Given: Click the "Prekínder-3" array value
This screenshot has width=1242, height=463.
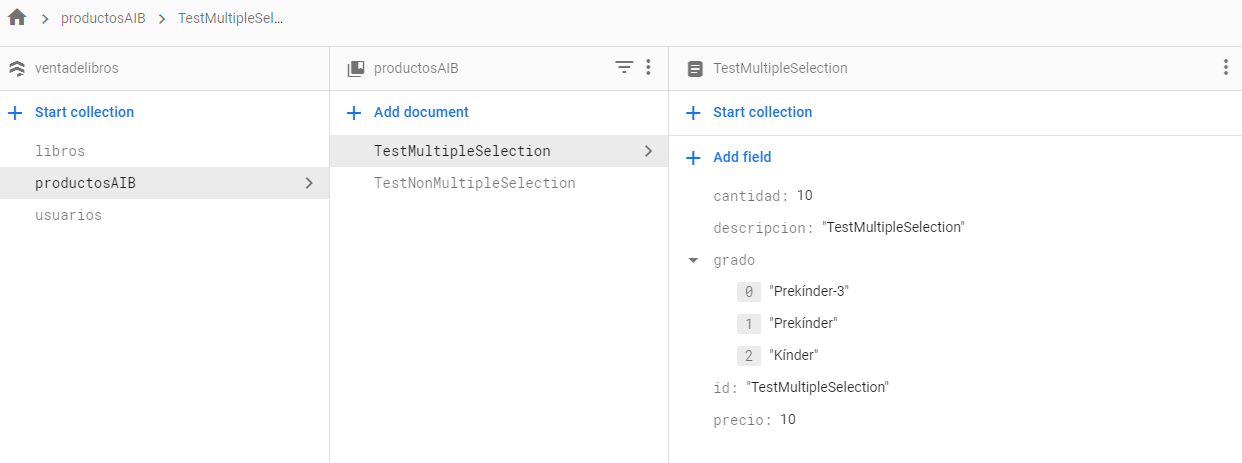Looking at the screenshot, I should coord(809,291).
